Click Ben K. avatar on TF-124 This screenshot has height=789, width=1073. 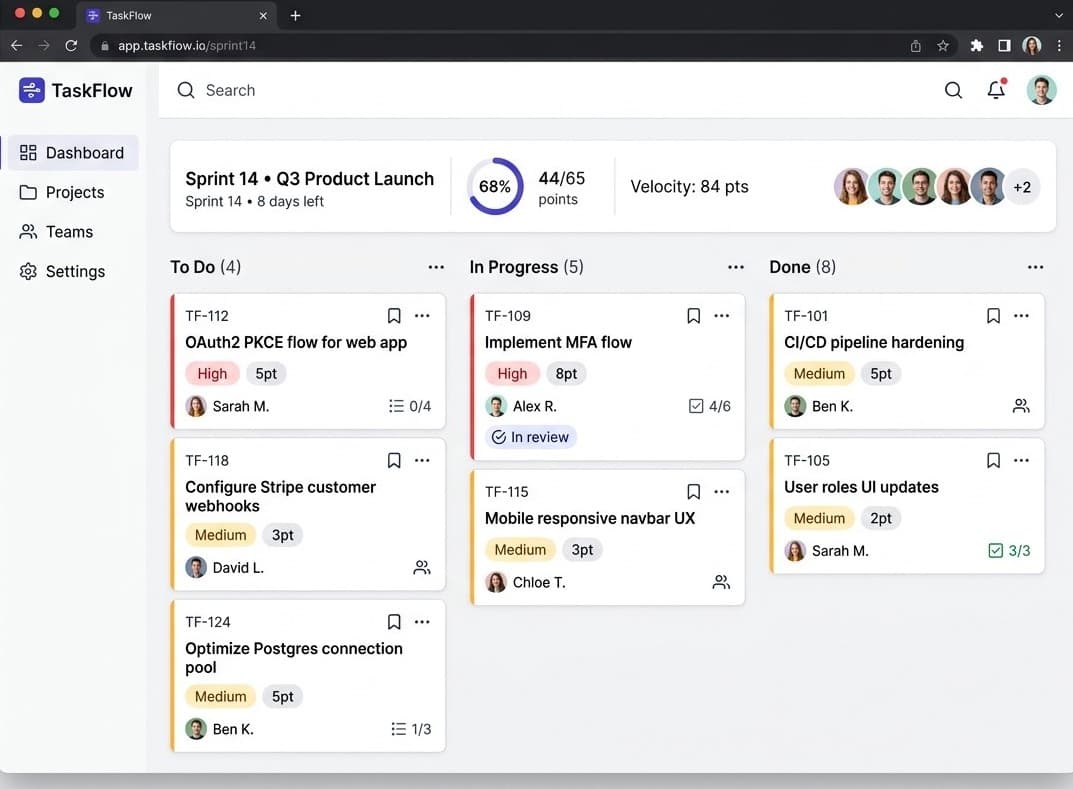[196, 729]
